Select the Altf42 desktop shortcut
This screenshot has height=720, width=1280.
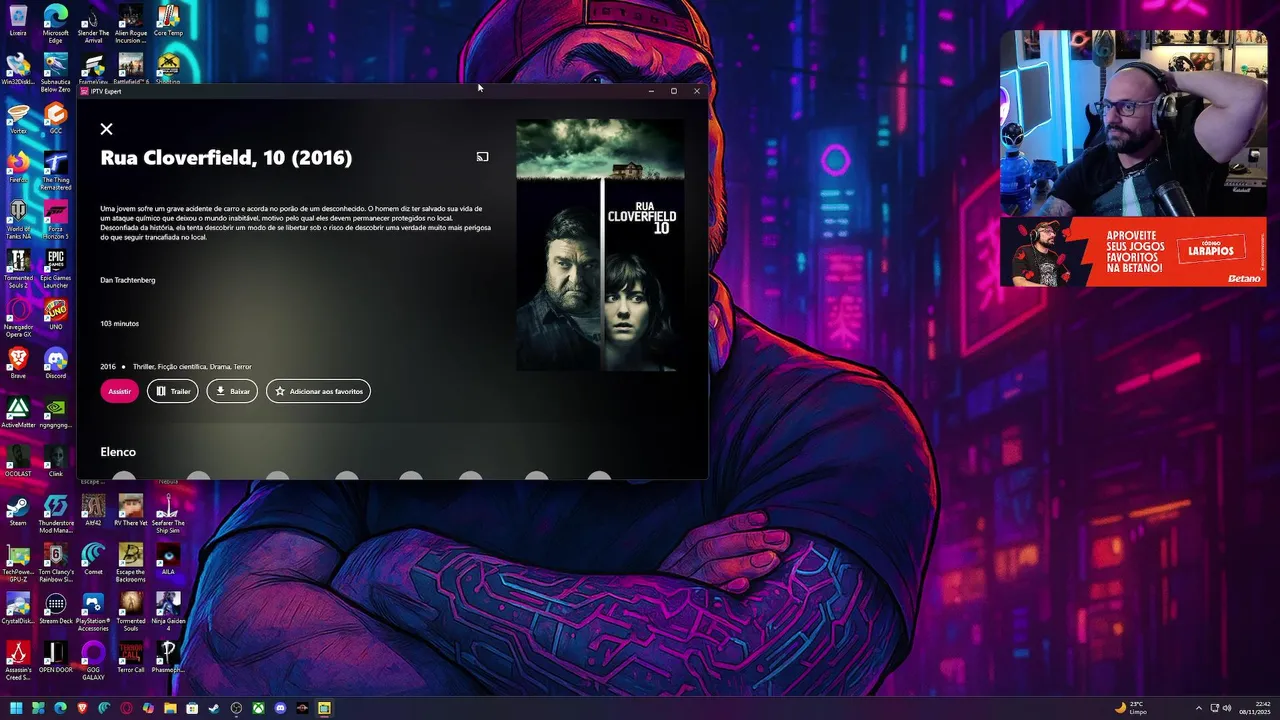[x=93, y=511]
